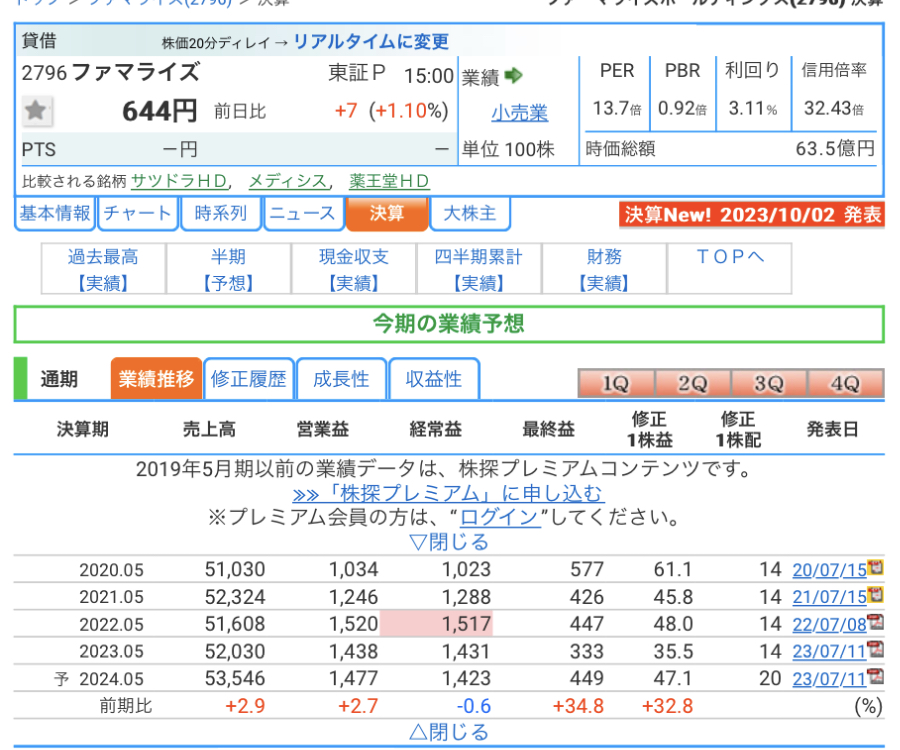This screenshot has height=750, width=900.
Task: Open document icon next to 21/07/15
Action: coord(876,594)
